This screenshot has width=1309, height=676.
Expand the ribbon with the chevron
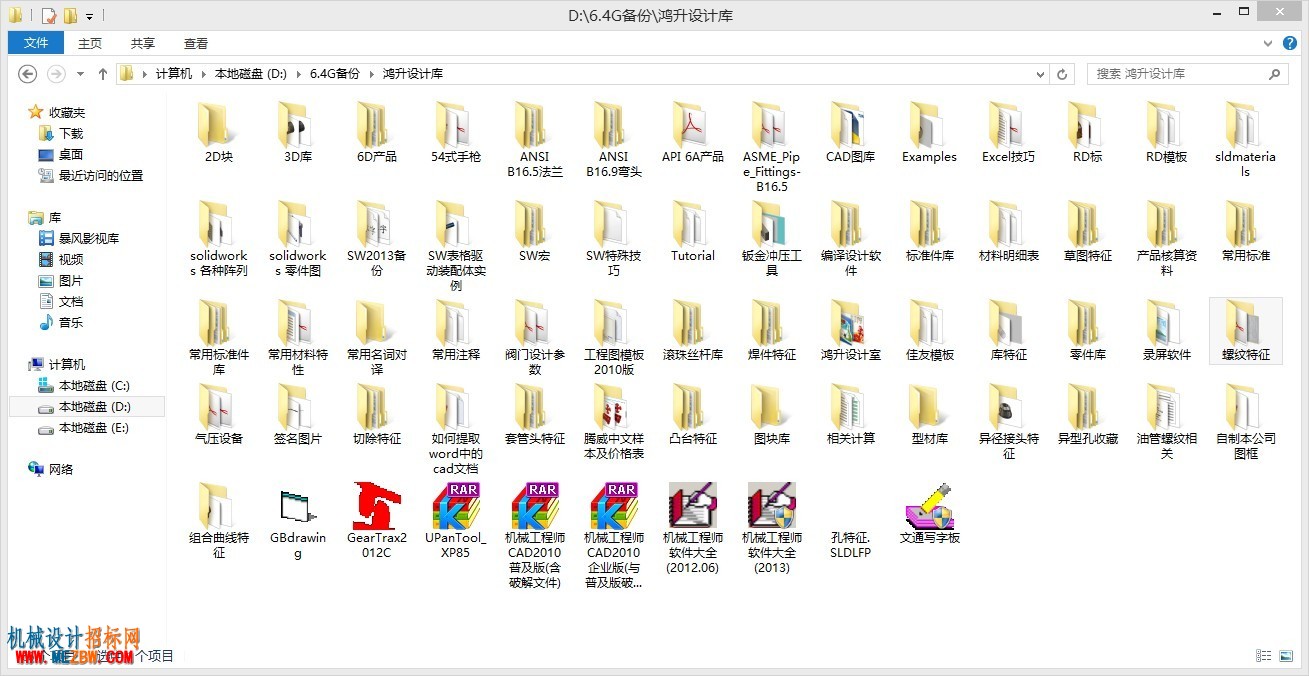(x=1270, y=43)
